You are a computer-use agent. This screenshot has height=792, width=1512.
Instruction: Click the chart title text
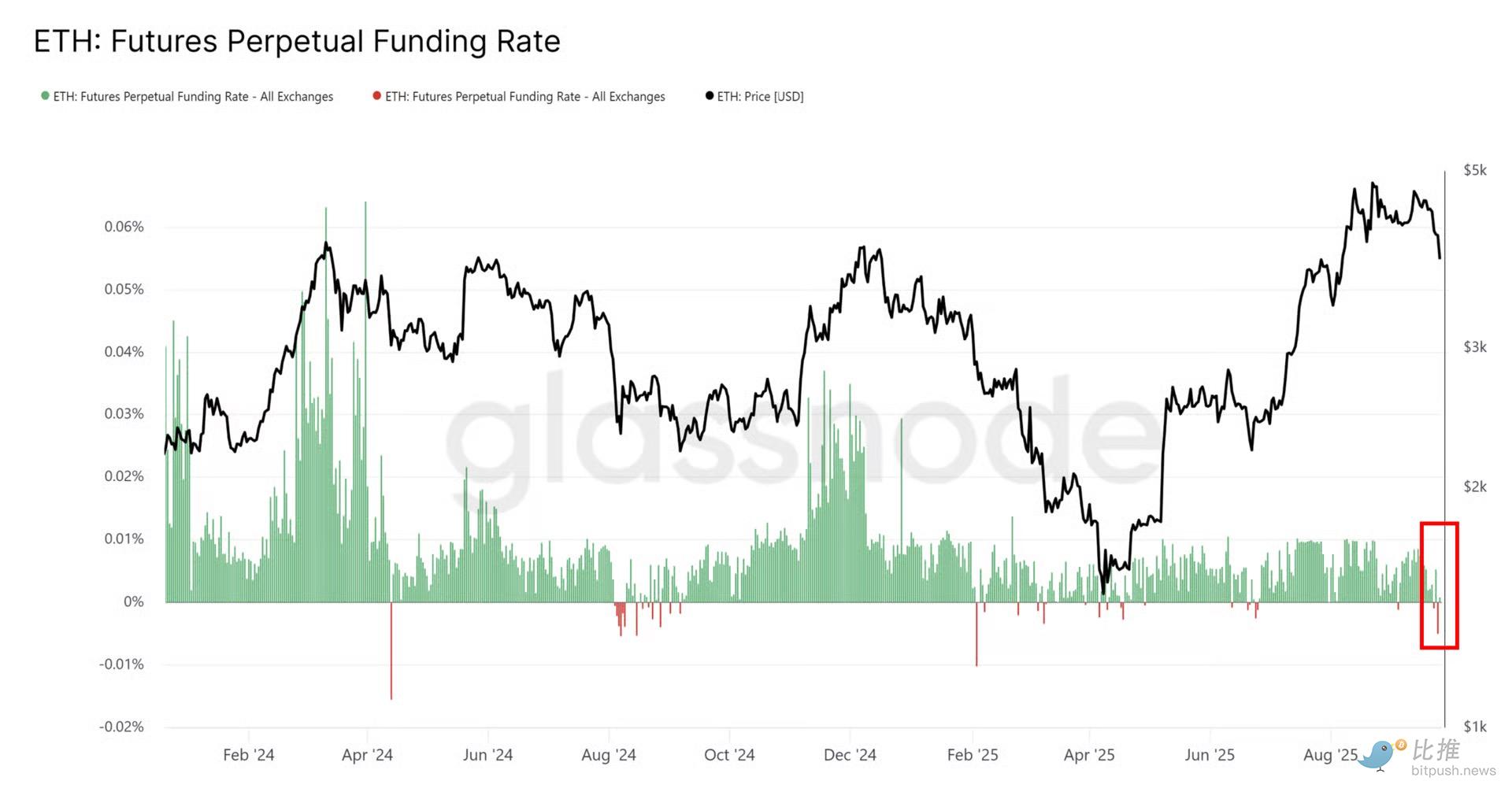pos(297,41)
